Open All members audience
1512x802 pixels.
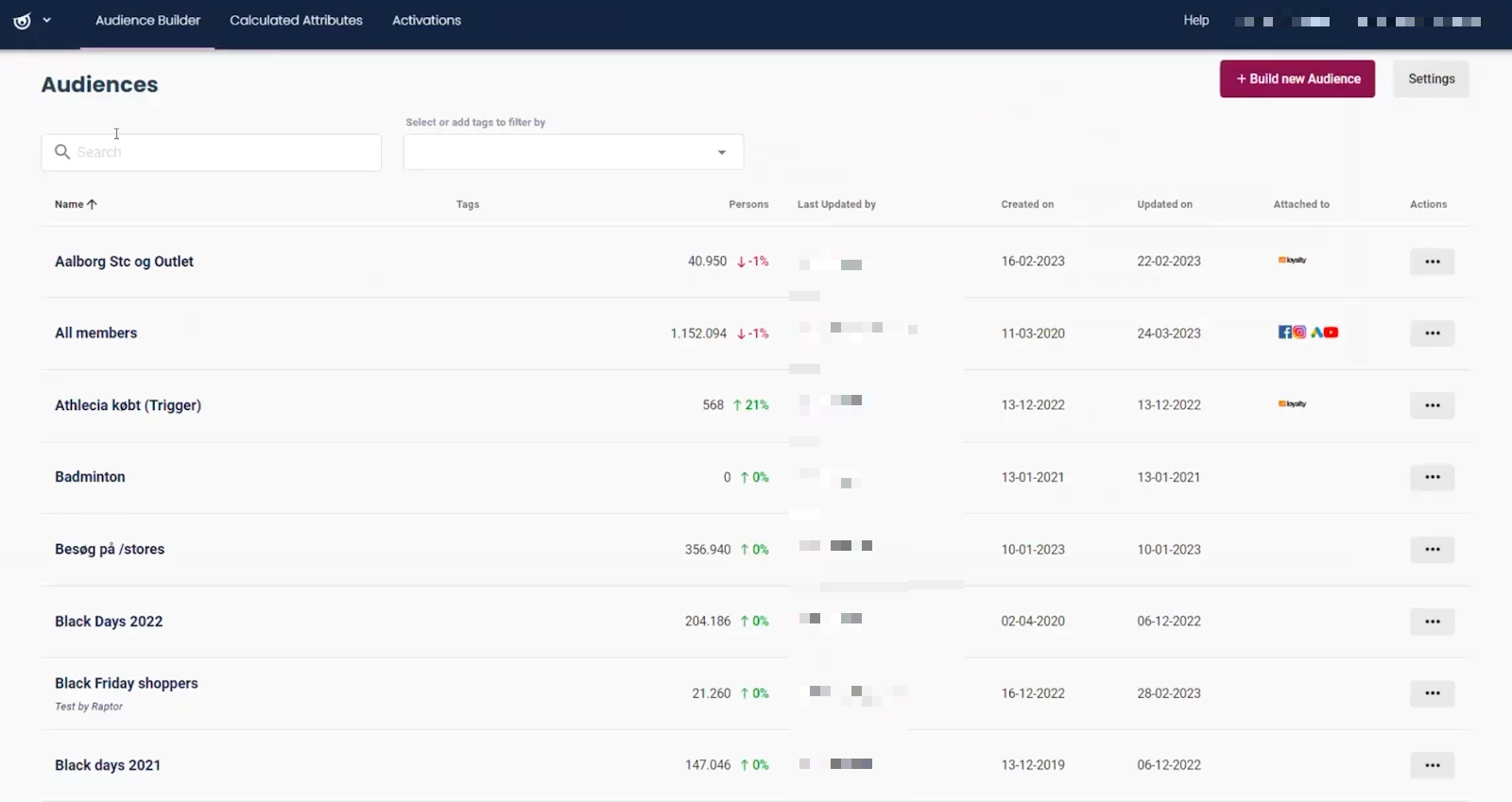[x=95, y=333]
